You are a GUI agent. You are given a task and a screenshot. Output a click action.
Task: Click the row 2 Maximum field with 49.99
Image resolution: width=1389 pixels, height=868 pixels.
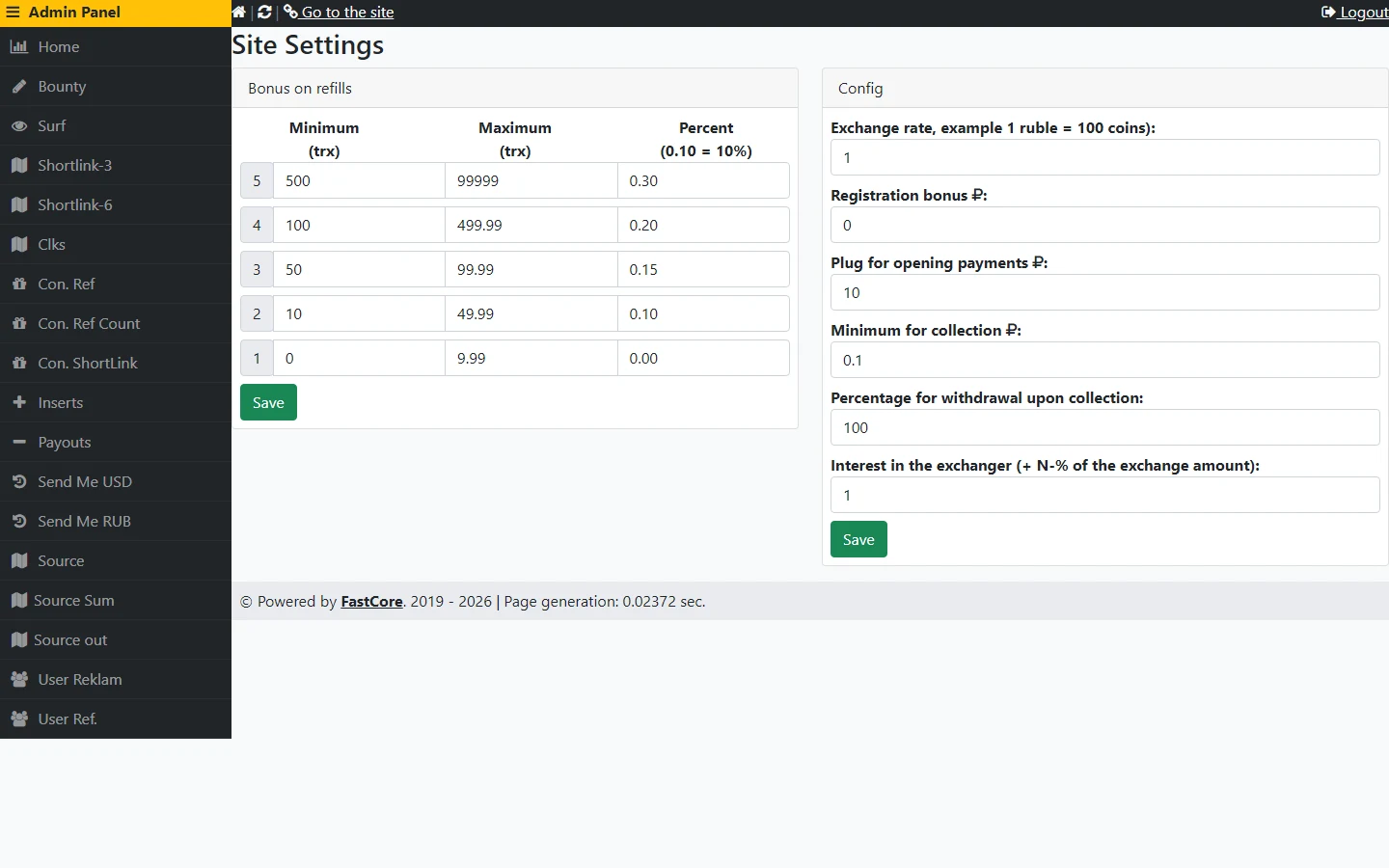531,313
